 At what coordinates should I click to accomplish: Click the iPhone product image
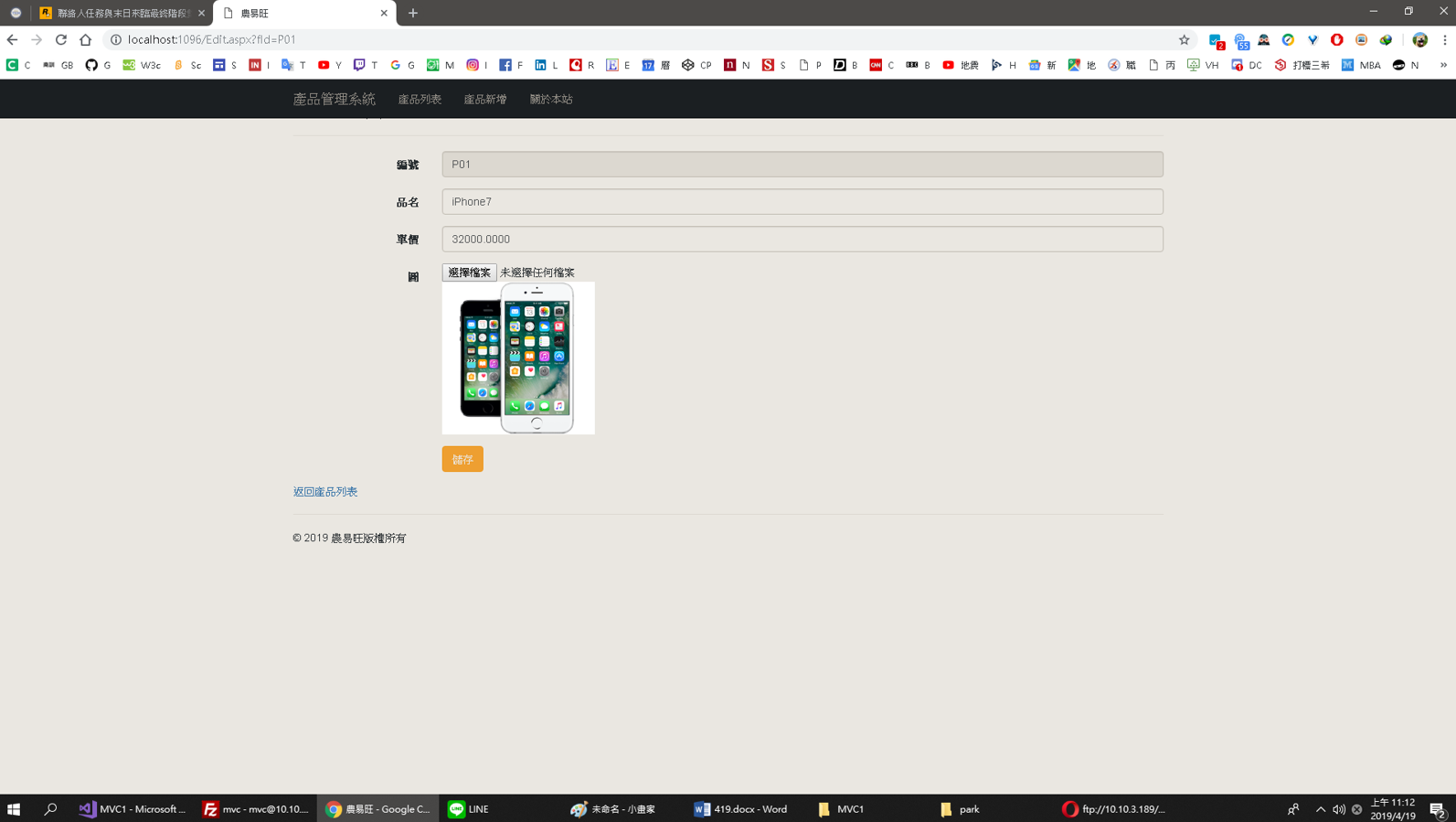[x=518, y=358]
